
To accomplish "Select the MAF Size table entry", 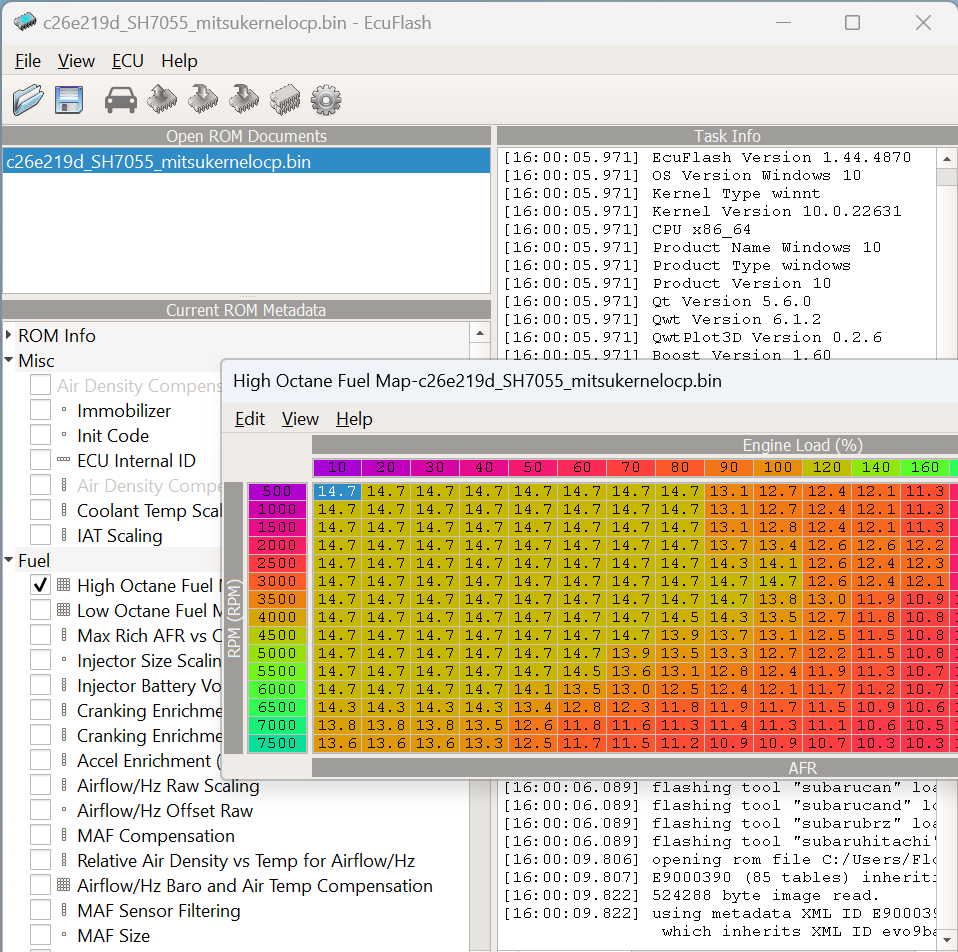I will tap(113, 936).
